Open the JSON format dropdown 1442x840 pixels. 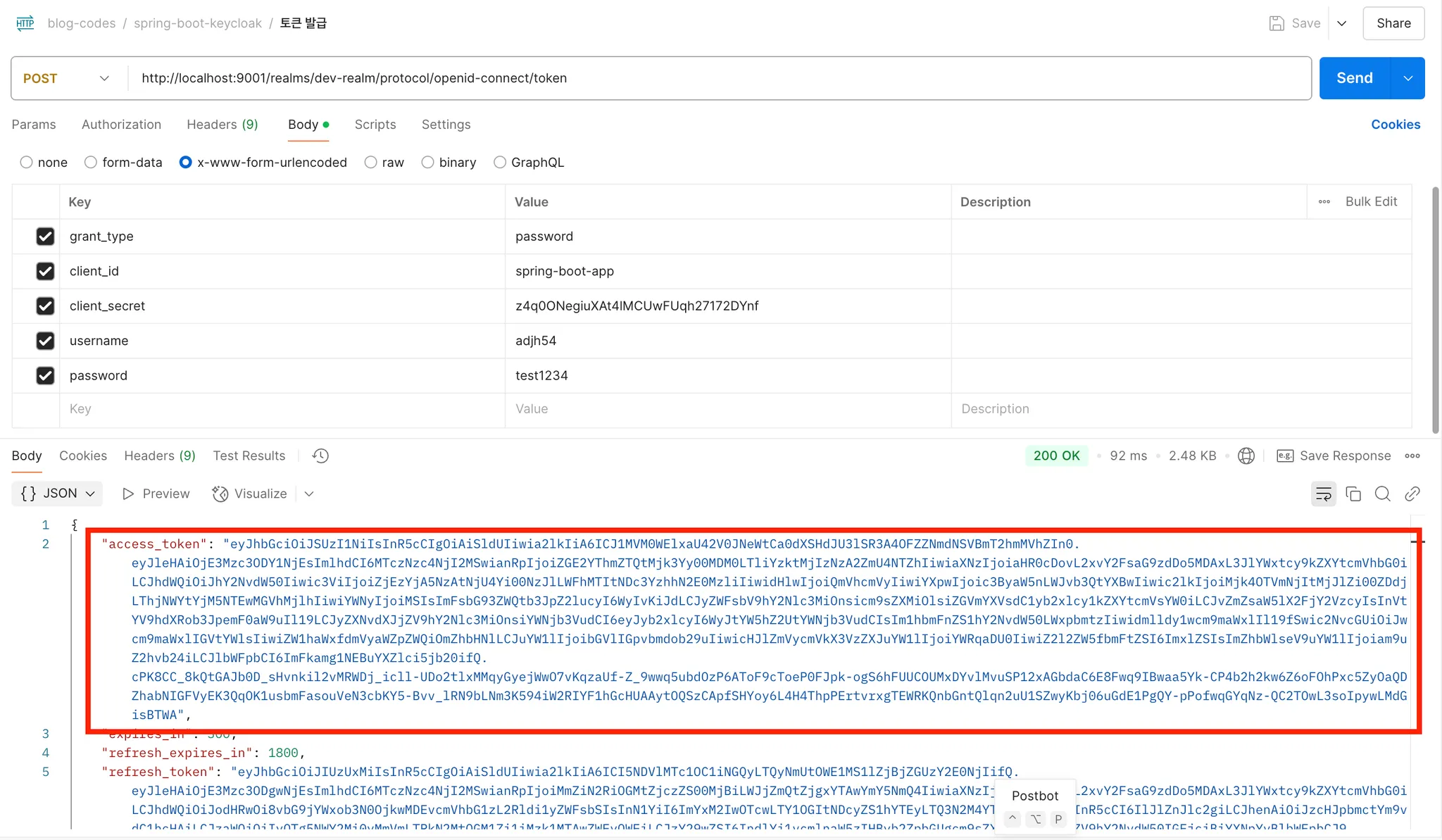coord(58,494)
